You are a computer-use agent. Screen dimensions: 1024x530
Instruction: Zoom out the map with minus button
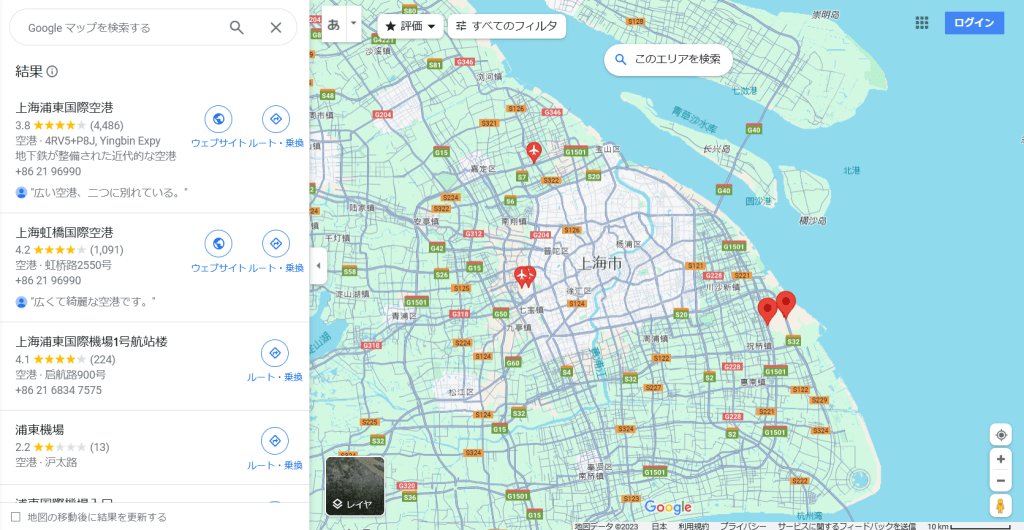(1000, 482)
